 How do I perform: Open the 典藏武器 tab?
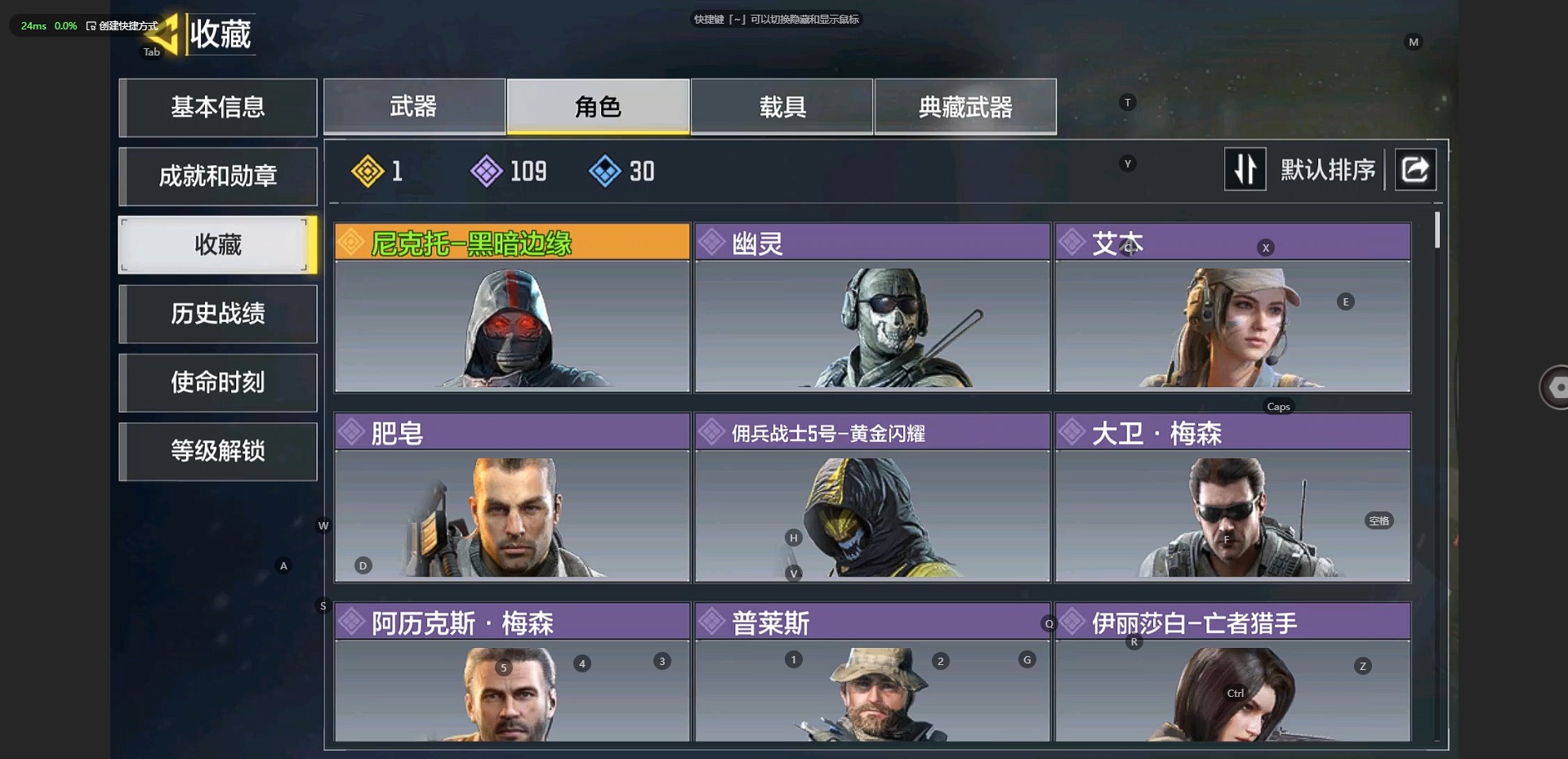[965, 106]
